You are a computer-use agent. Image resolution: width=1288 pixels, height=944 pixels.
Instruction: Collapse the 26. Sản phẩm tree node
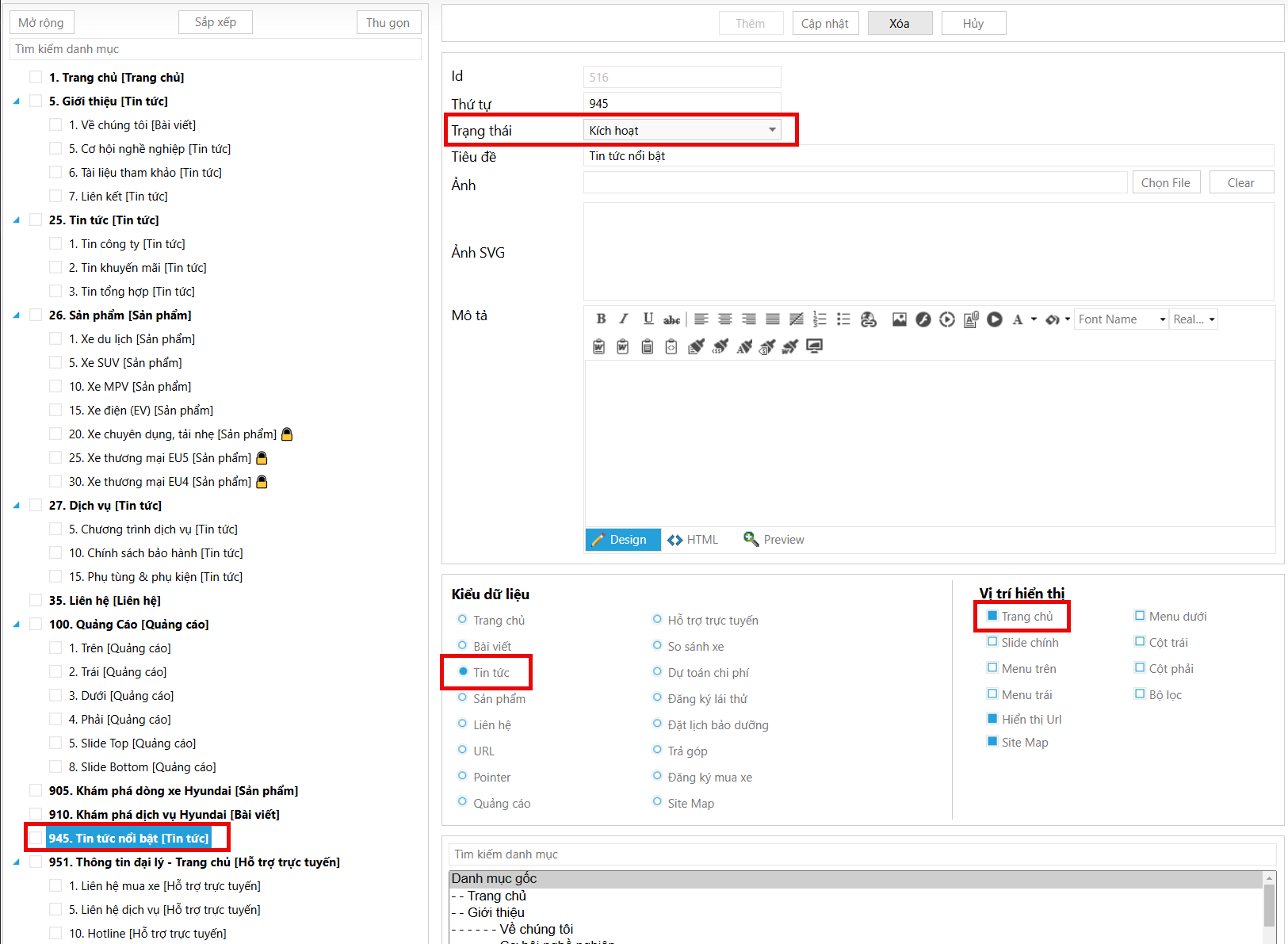pyautogui.click(x=16, y=315)
